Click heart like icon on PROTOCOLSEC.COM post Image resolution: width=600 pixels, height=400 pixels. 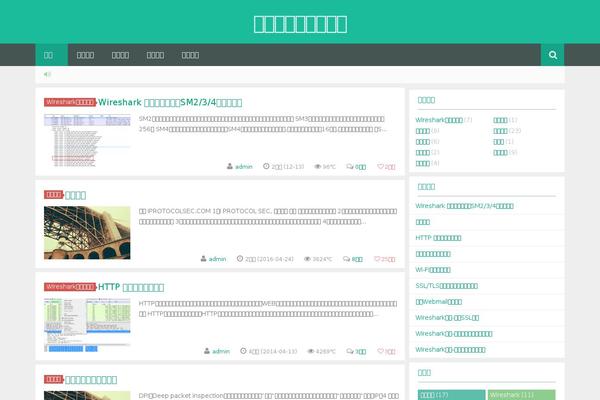pos(377,259)
